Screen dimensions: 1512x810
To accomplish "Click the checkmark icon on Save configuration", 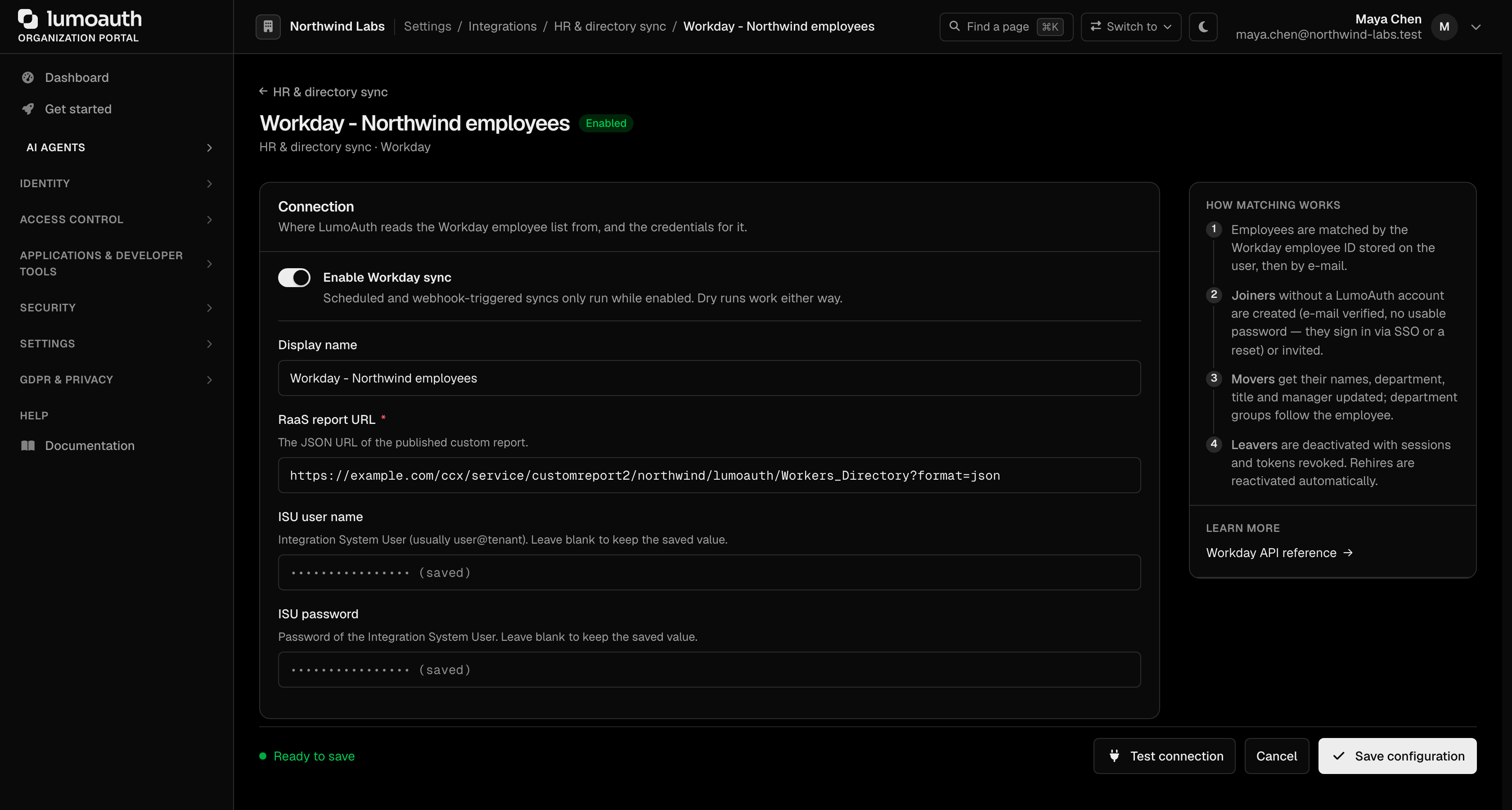I will [1339, 756].
